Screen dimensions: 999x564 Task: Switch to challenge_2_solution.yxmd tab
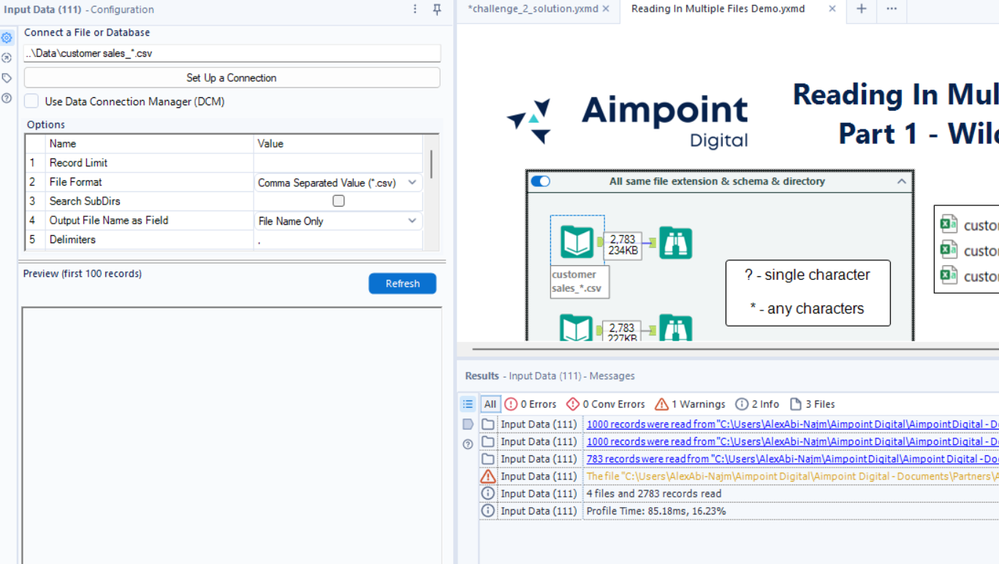533,9
